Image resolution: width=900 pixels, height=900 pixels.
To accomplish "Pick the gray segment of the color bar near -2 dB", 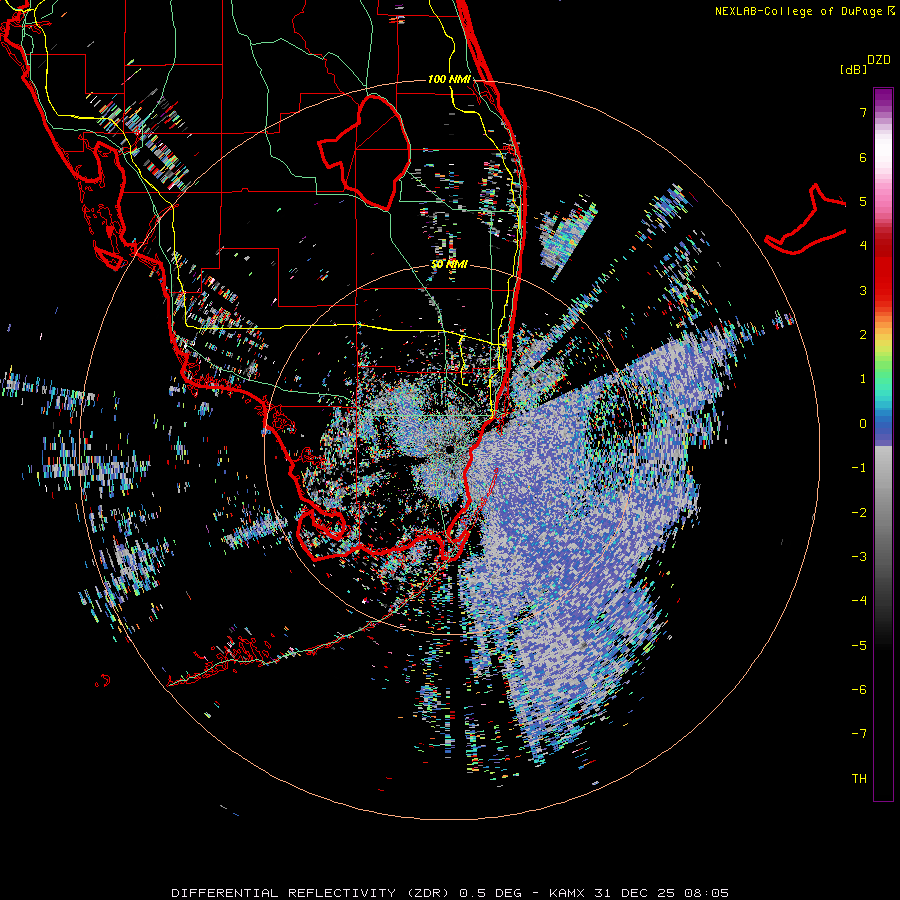I will pos(883,511).
